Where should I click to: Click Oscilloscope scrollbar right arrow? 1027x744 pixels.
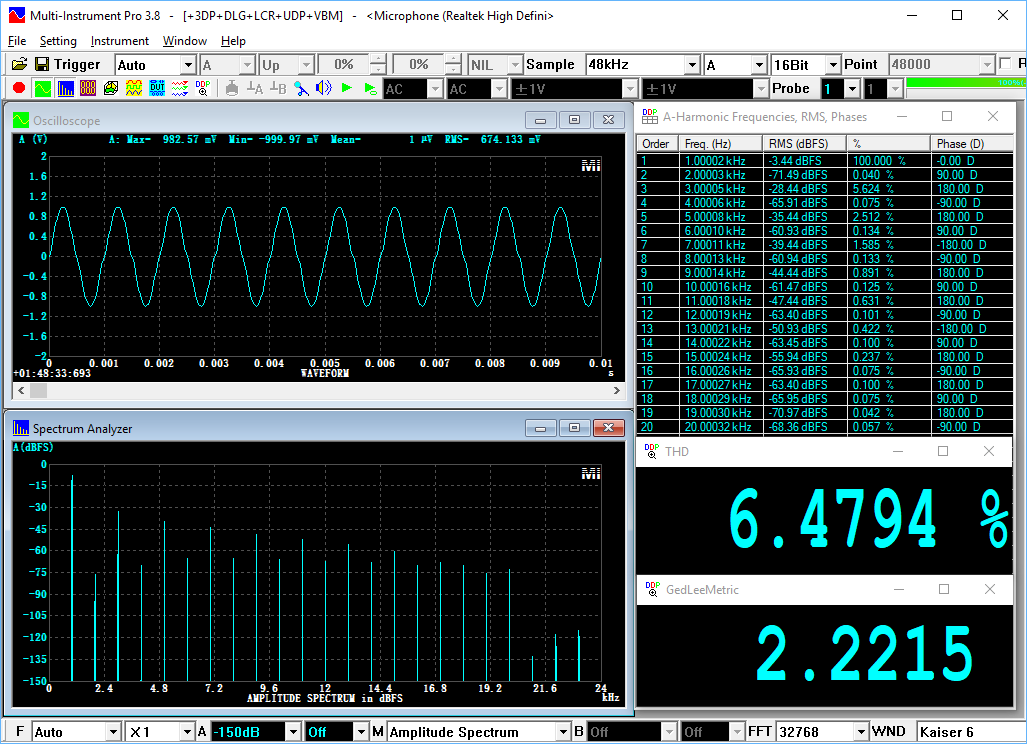click(x=616, y=390)
